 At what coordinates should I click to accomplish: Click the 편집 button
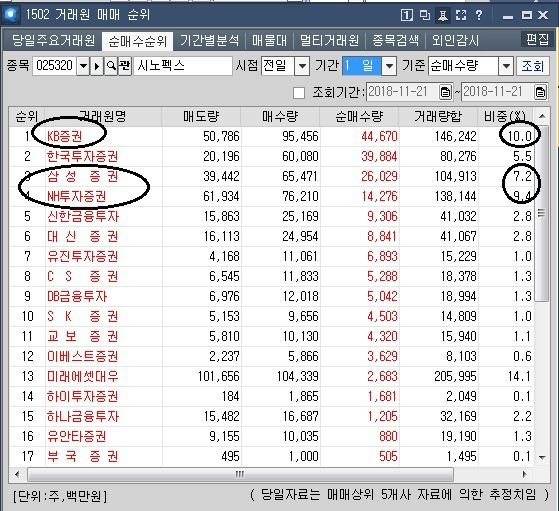pos(537,39)
